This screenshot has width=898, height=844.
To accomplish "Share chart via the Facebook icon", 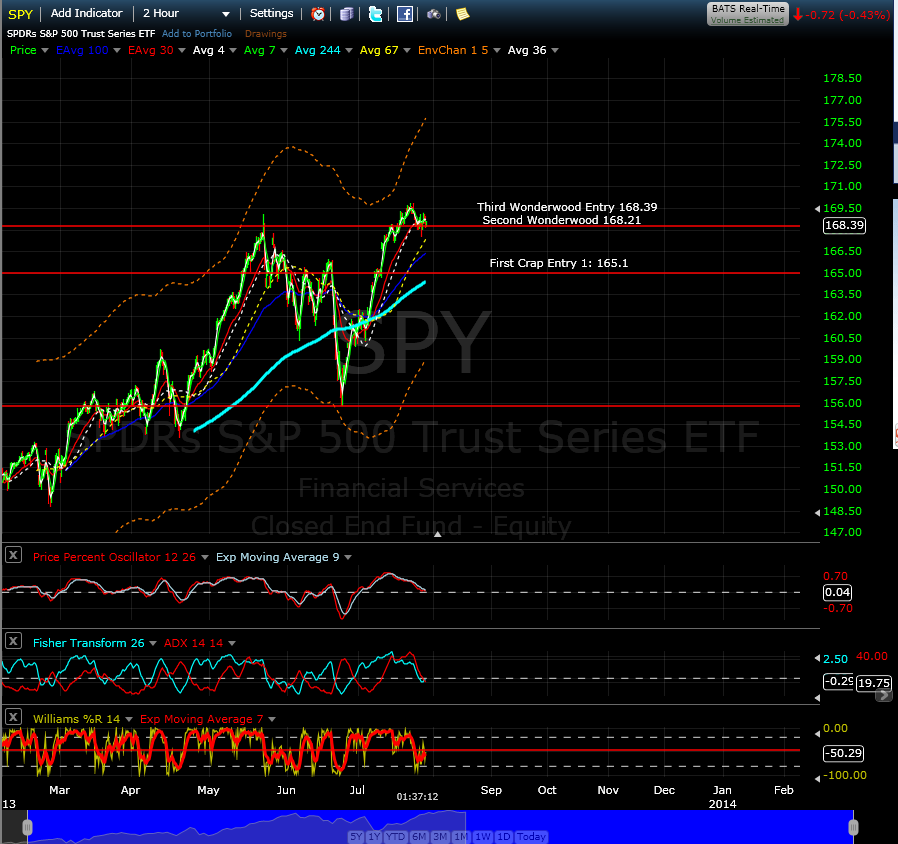I will [405, 14].
